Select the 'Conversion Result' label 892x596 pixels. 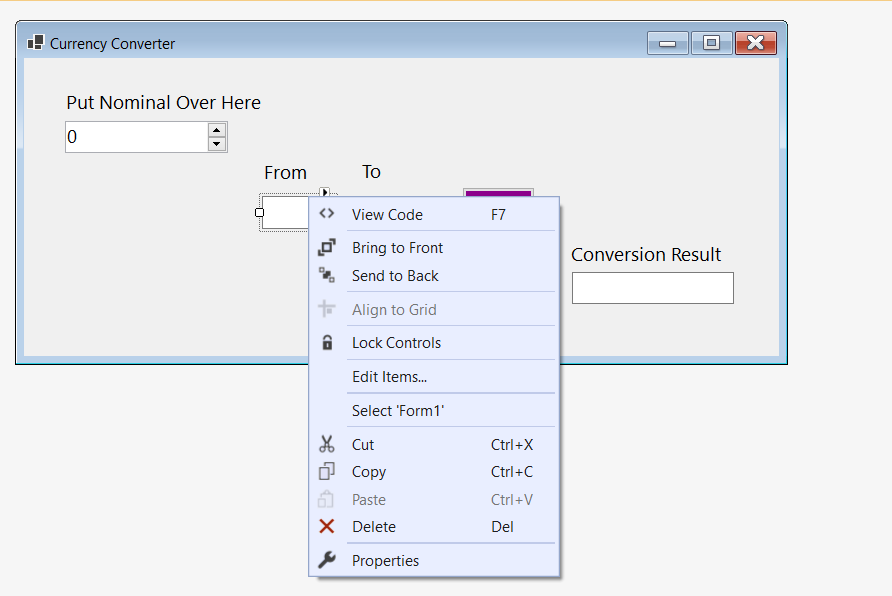pos(646,254)
